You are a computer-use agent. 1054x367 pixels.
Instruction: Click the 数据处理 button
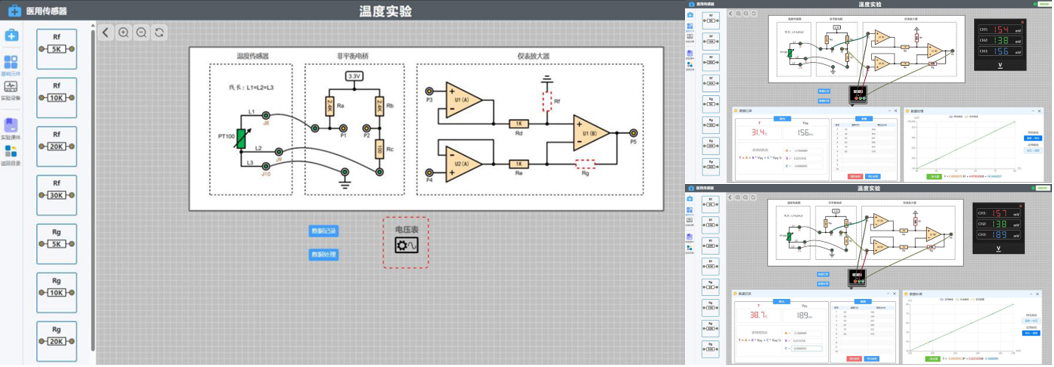pyautogui.click(x=323, y=255)
